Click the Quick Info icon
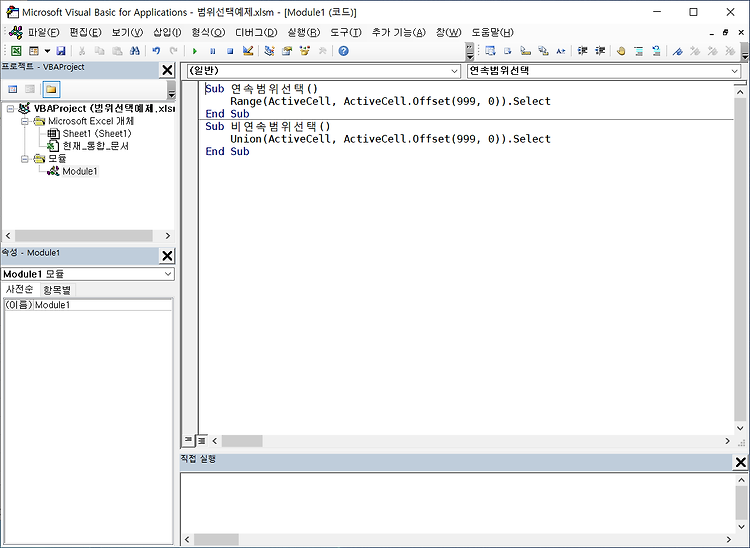Viewport: 750px width, 548px height. coord(526,51)
